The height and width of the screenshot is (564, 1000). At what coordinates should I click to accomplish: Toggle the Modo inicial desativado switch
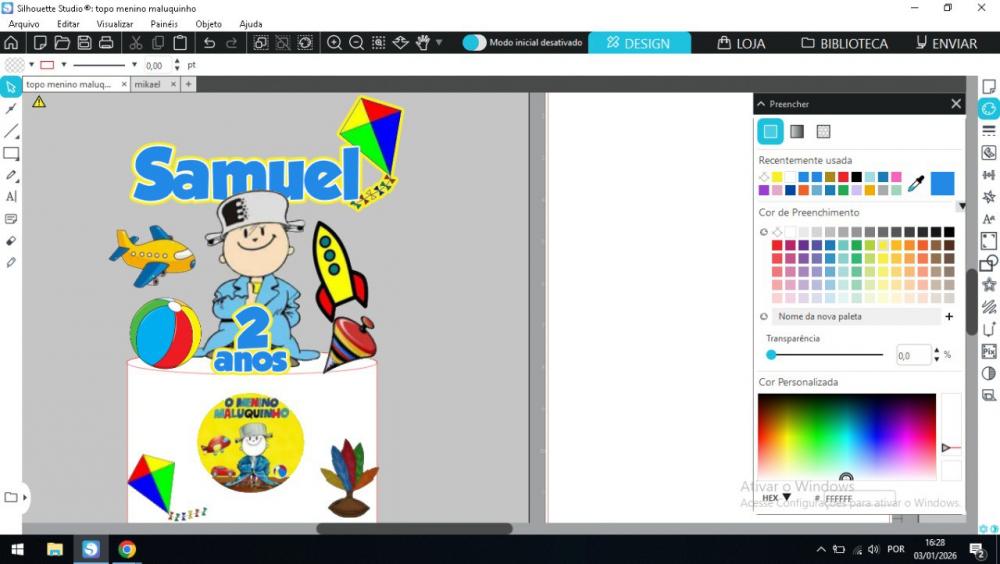click(x=474, y=43)
